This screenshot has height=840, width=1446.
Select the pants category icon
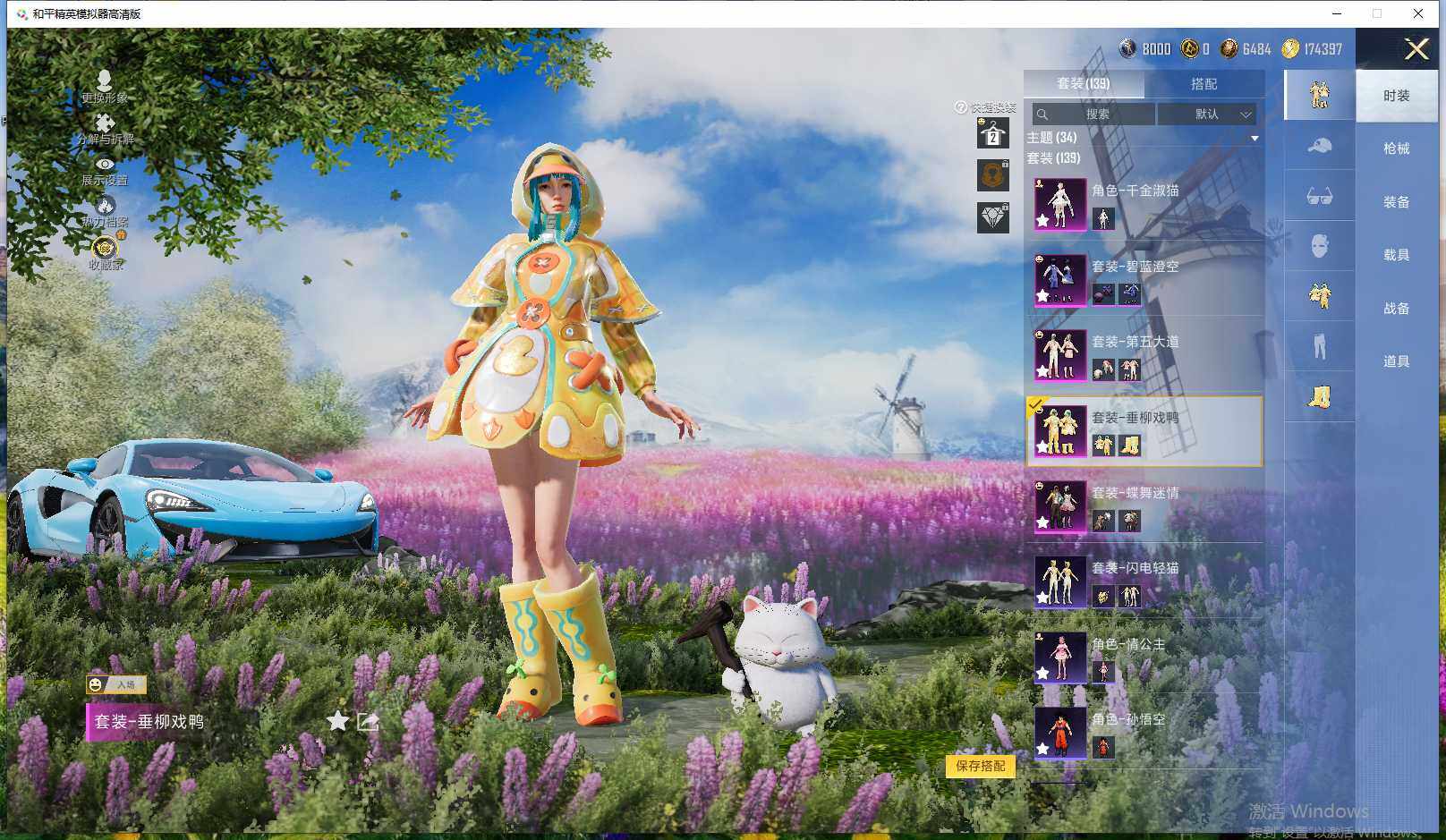click(x=1319, y=346)
